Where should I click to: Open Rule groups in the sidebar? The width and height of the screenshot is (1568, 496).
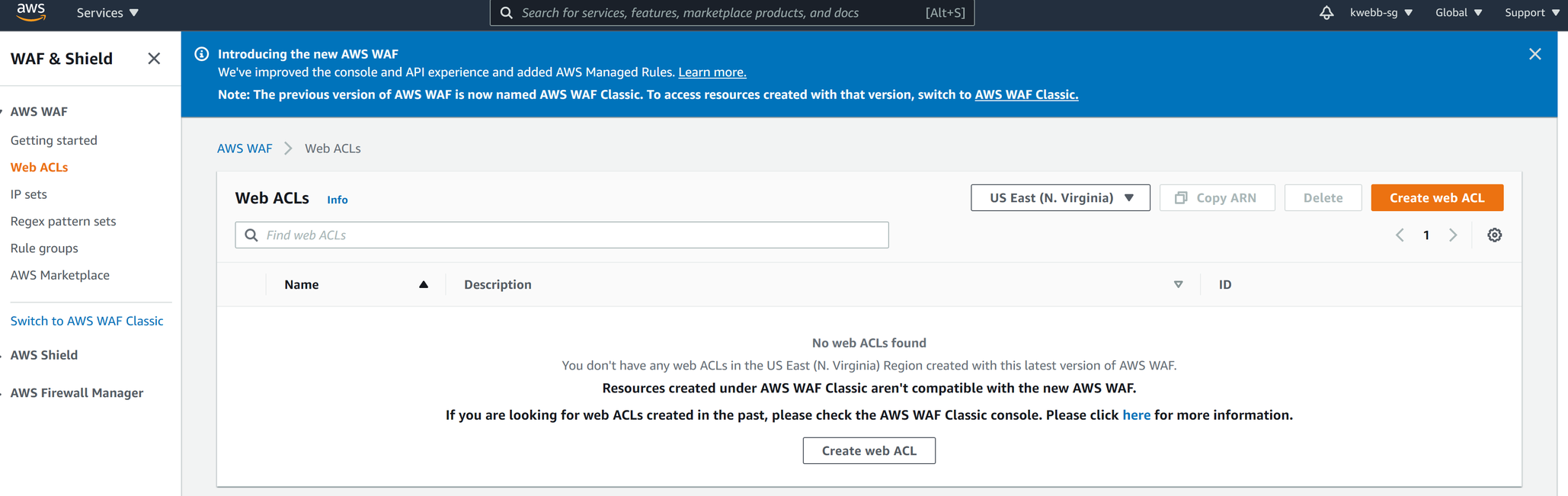(44, 248)
